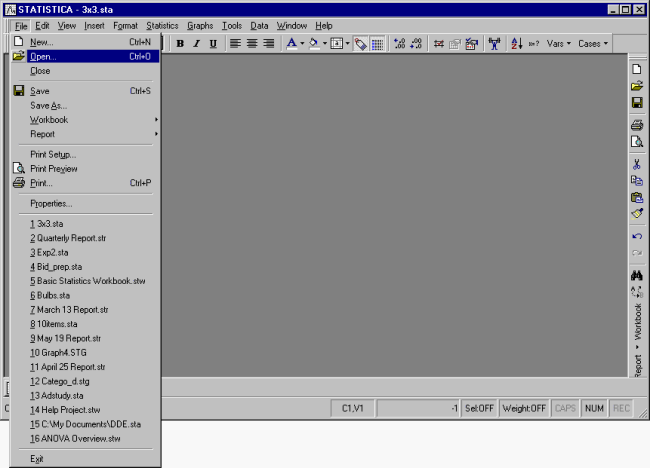650x468 pixels.
Task: Click the cell borders icon
Action: click(x=336, y=44)
